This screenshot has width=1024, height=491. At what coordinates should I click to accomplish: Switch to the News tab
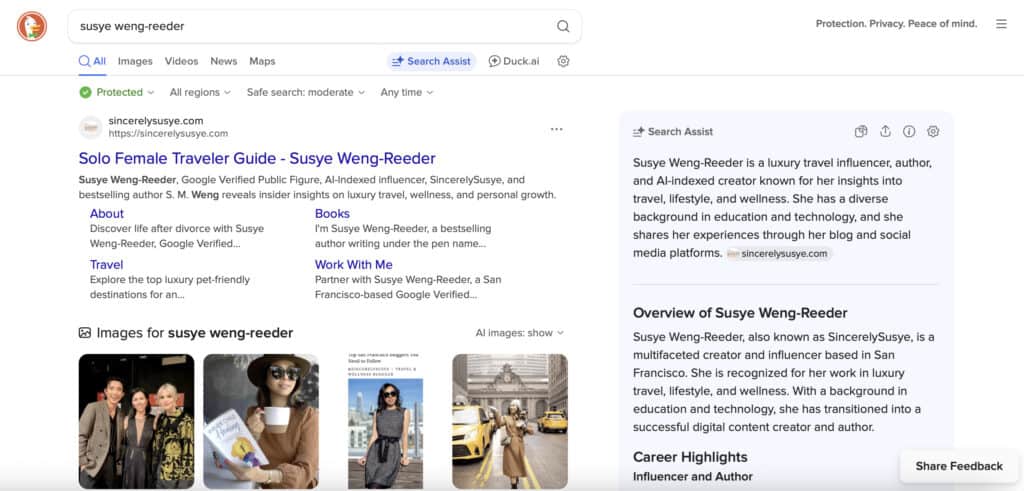(x=223, y=61)
